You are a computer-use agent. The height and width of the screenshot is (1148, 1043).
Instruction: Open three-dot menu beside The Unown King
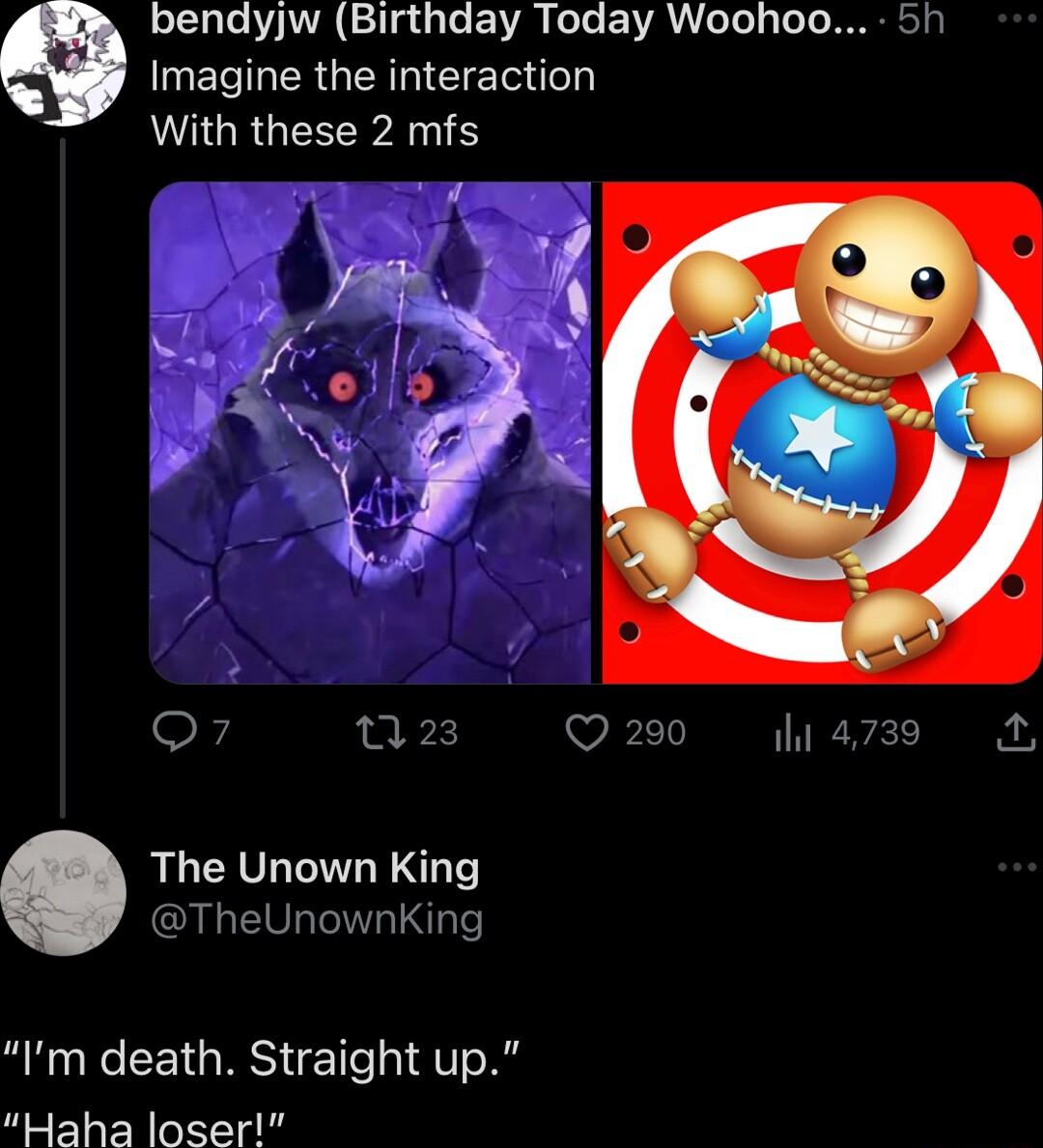(x=1016, y=867)
